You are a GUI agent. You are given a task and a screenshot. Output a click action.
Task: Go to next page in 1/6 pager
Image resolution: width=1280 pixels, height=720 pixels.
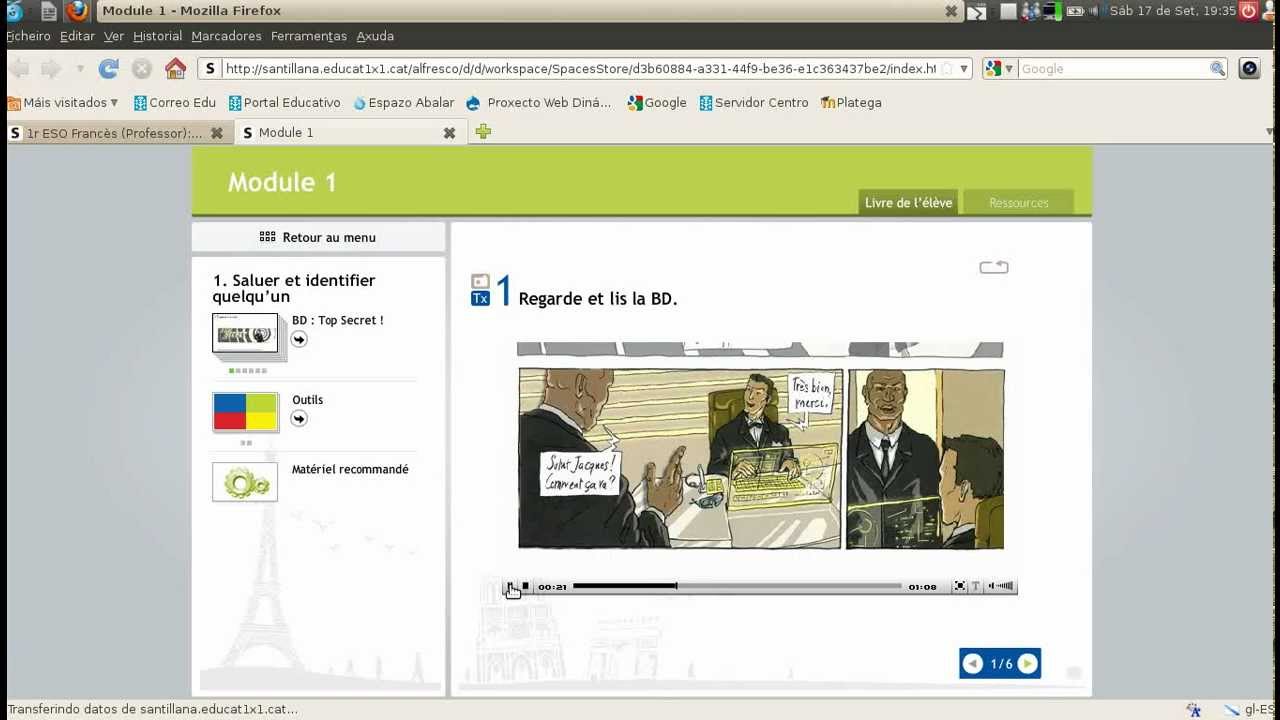1027,664
